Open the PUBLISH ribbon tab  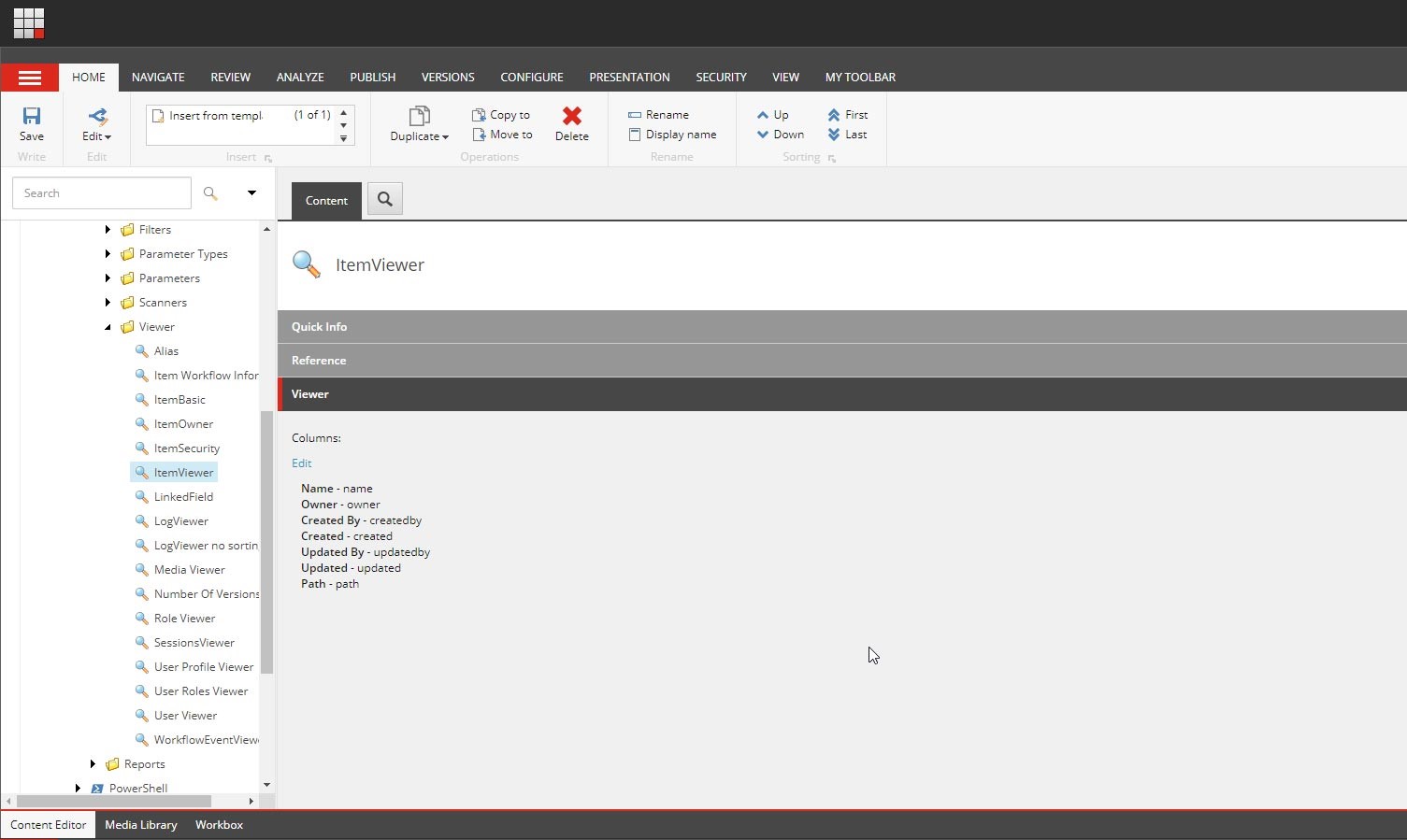click(372, 78)
